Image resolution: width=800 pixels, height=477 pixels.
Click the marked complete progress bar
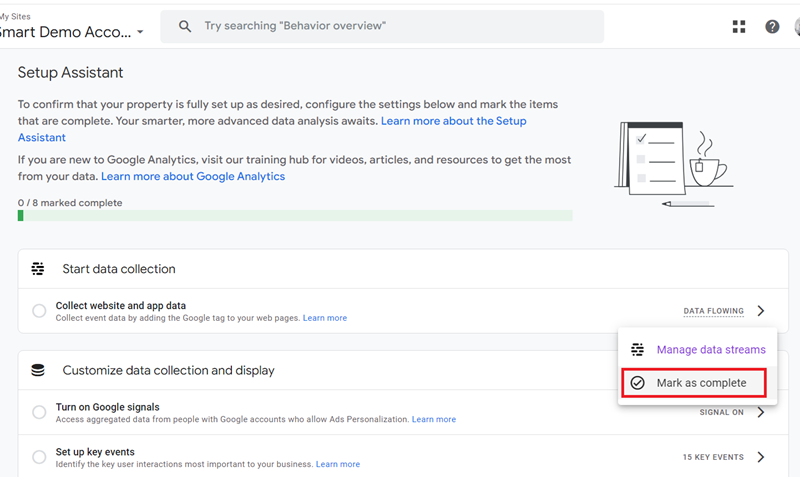[295, 216]
